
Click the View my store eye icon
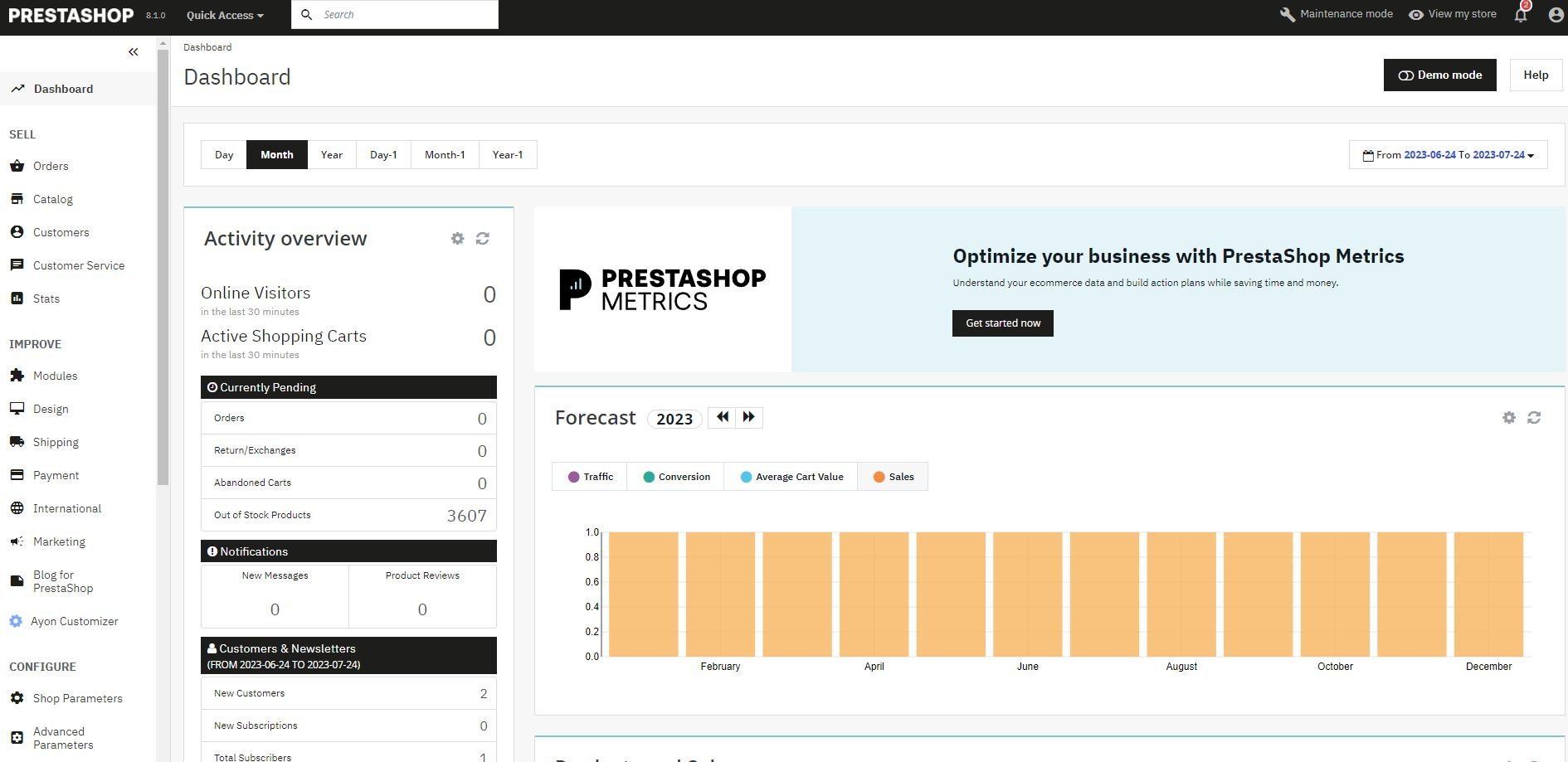pyautogui.click(x=1416, y=15)
